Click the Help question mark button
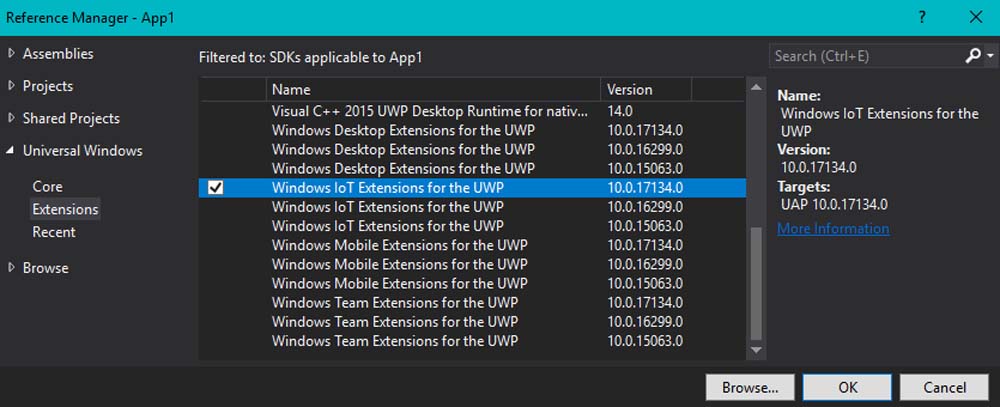1000x407 pixels. 922,17
